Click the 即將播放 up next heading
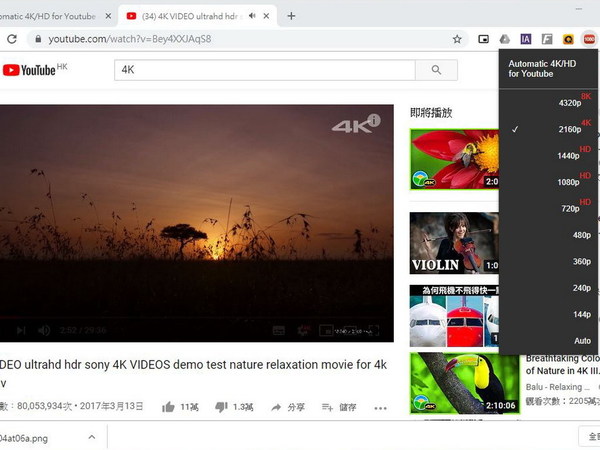This screenshot has width=600, height=450. click(x=431, y=112)
